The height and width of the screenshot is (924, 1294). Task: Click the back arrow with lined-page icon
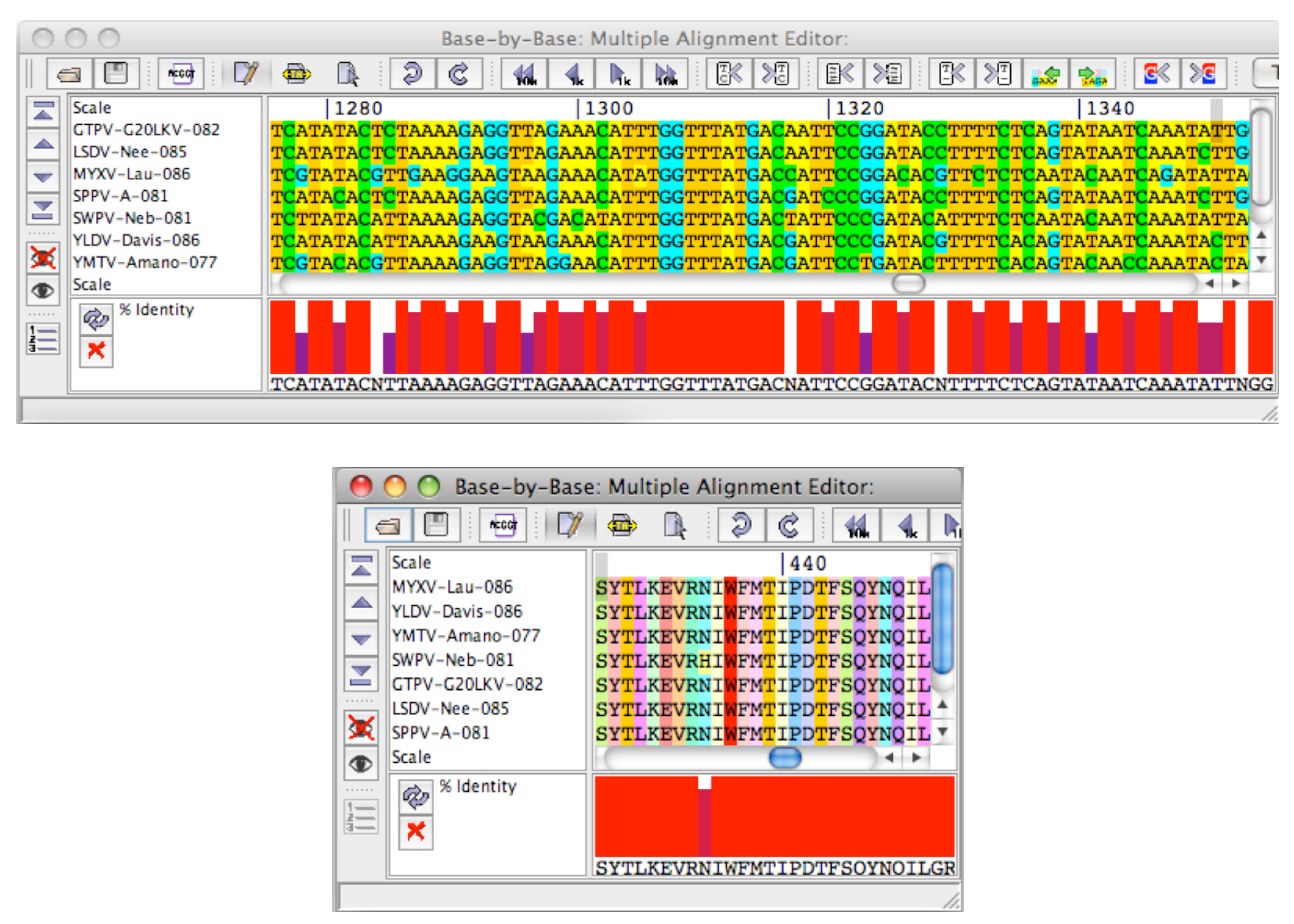click(840, 74)
